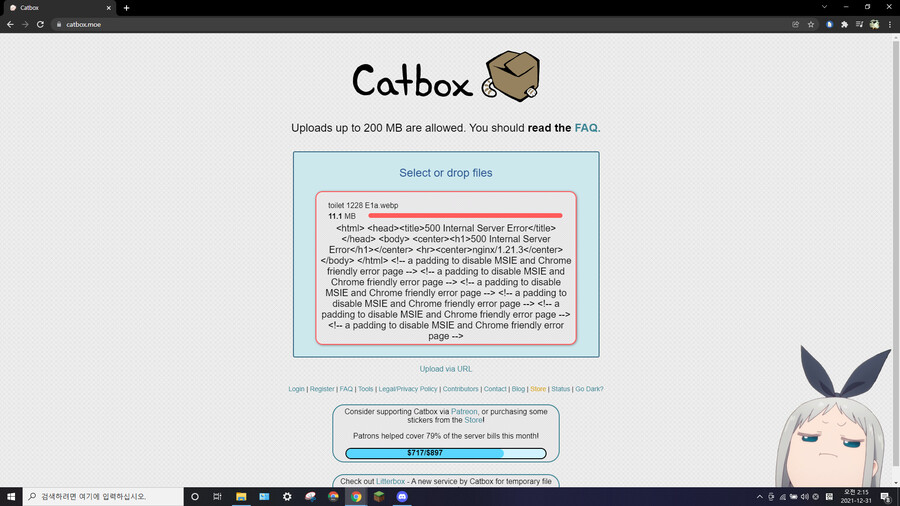
Task: Open the Tools link
Action: [x=366, y=389]
